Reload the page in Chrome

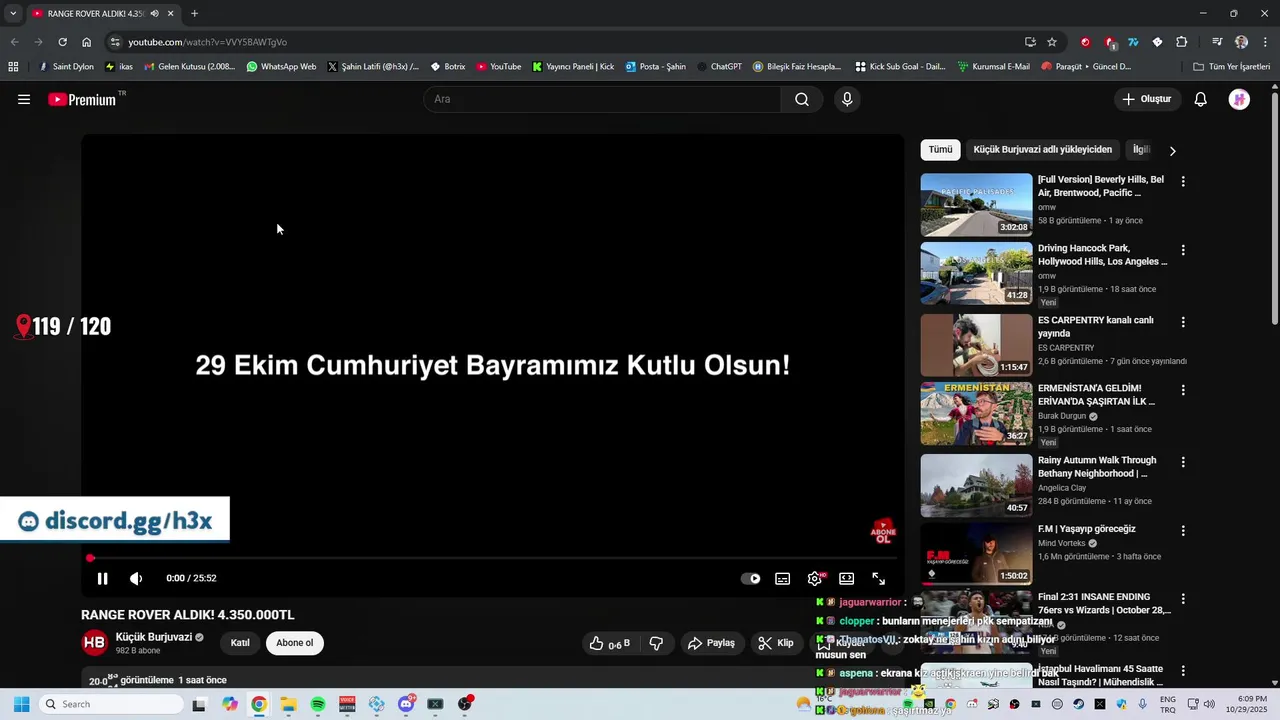[62, 42]
